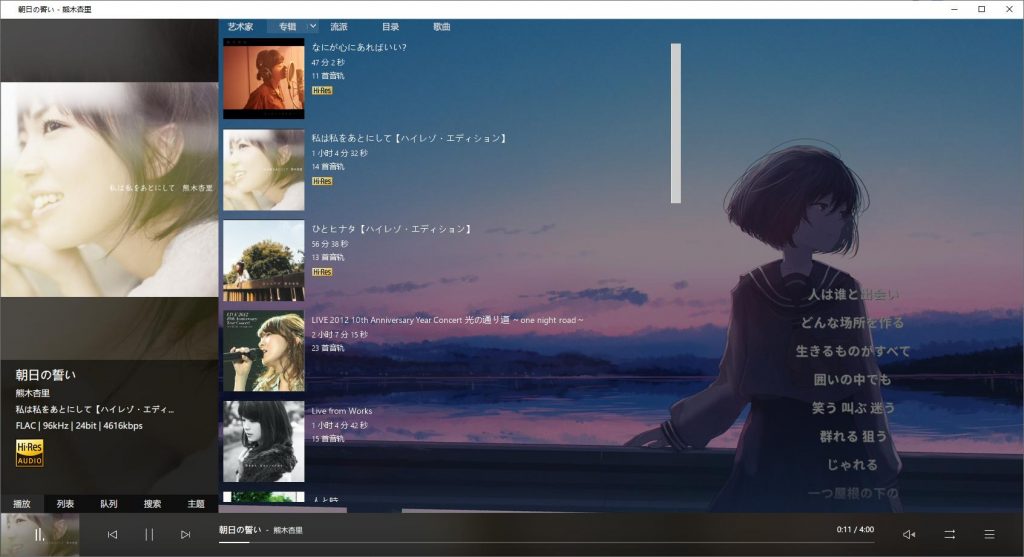
Task: Click the lyric line 囲いの中でも
Action: [x=852, y=379]
